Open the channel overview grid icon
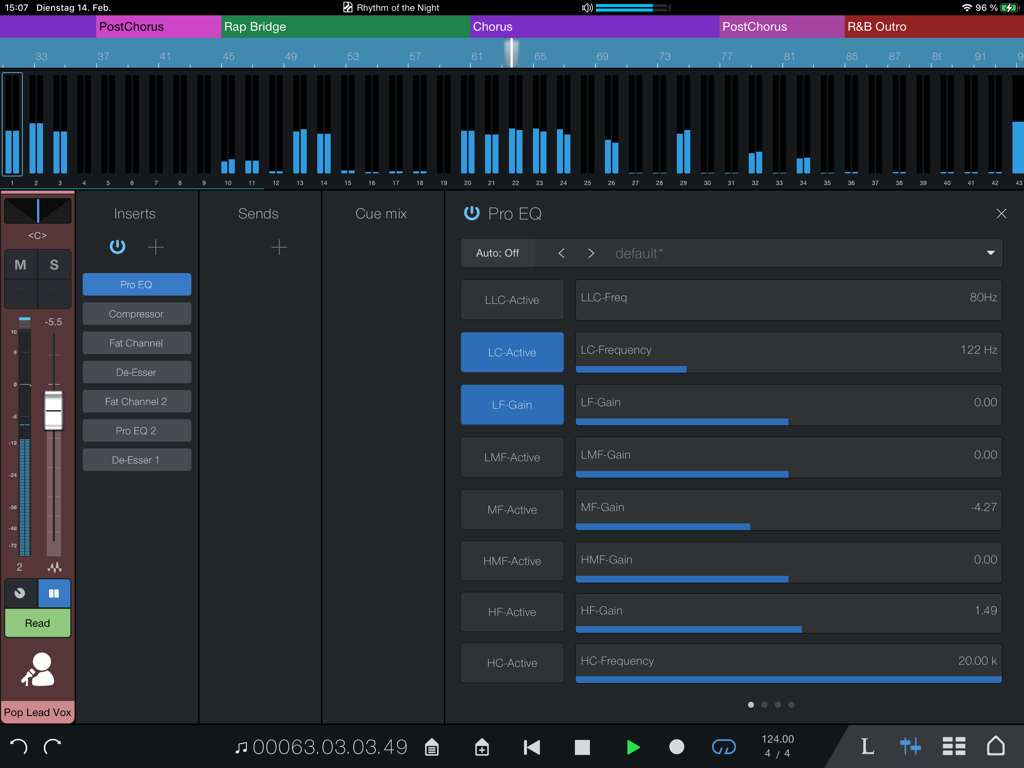1024x768 pixels. pos(953,746)
